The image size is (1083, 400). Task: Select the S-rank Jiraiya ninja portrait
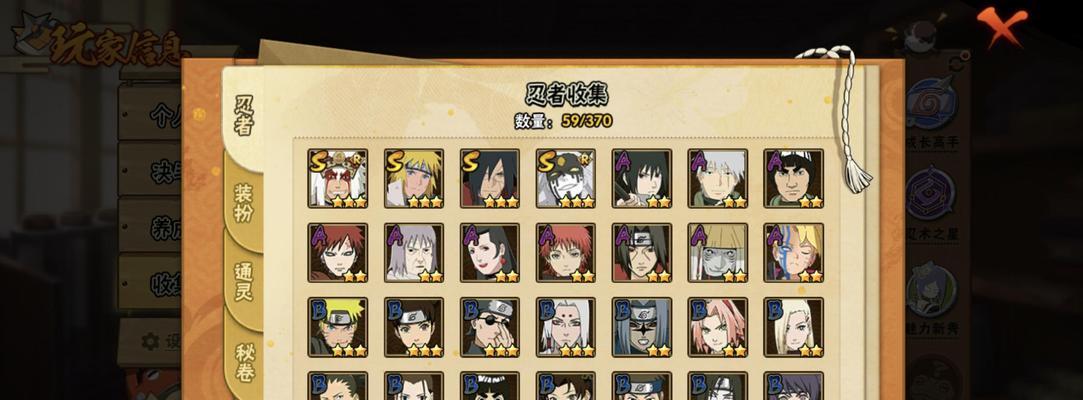(338, 178)
